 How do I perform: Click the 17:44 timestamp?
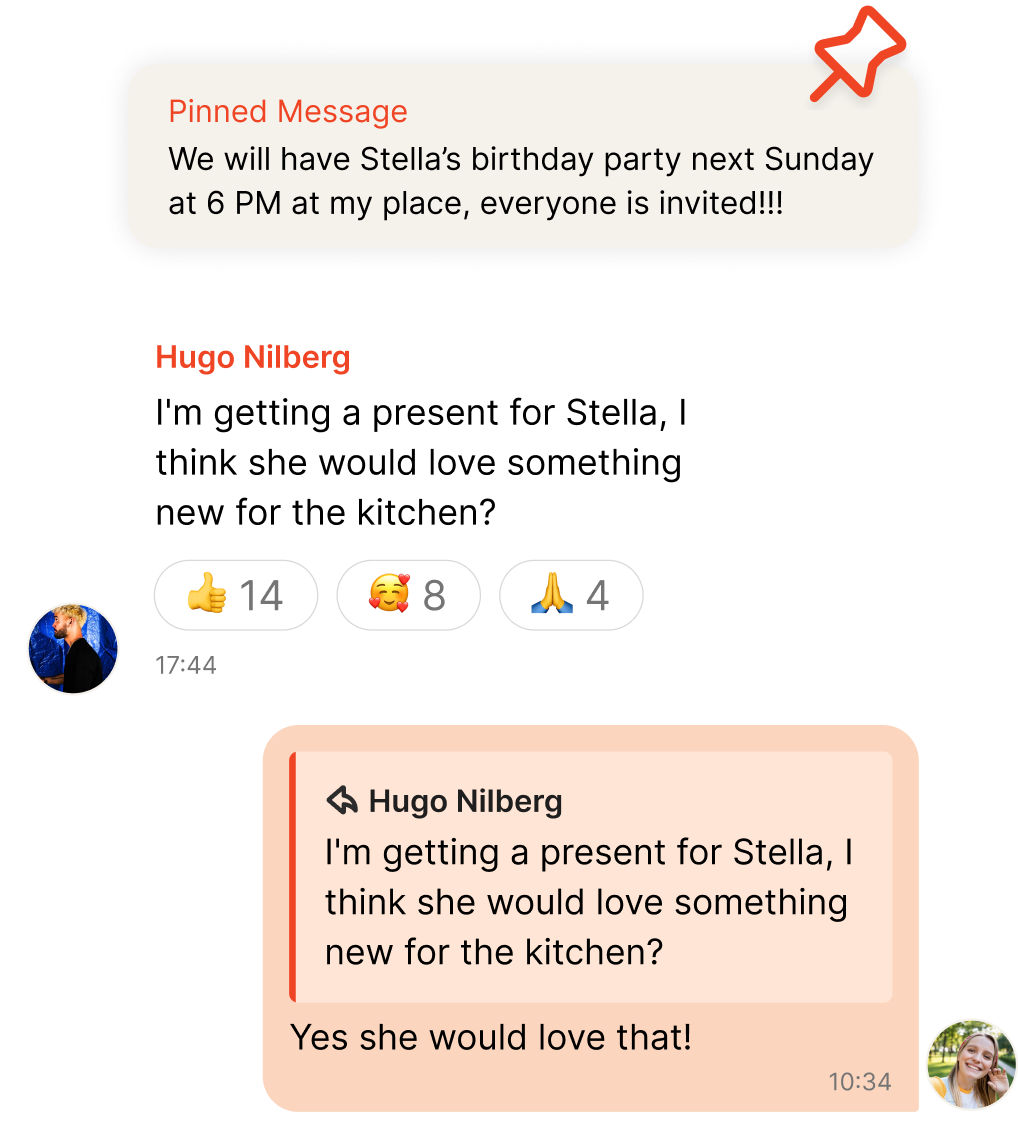tap(186, 665)
